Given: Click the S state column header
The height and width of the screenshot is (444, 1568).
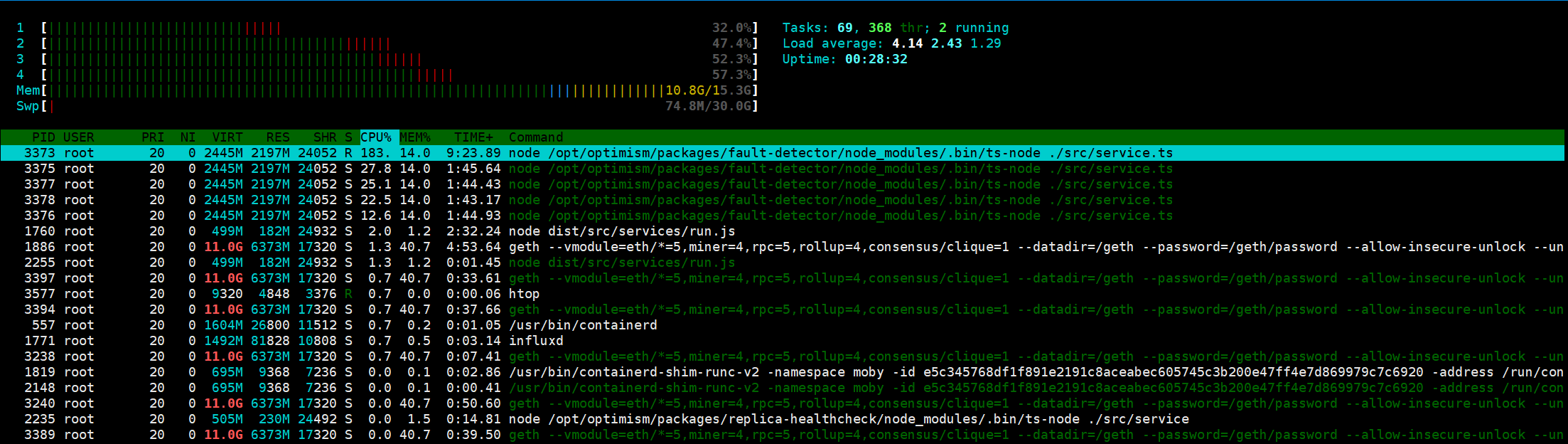Looking at the screenshot, I should 348,137.
